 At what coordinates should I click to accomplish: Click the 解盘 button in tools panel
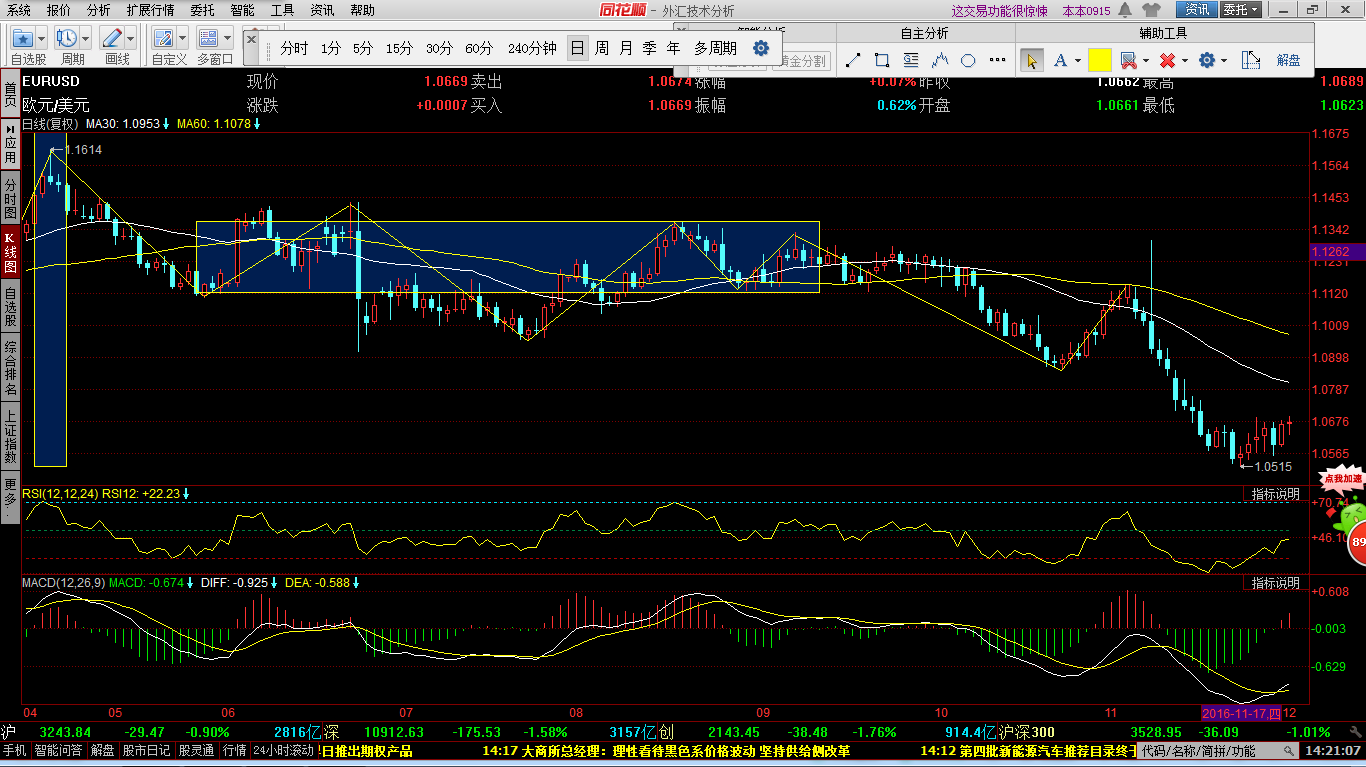click(x=1289, y=61)
